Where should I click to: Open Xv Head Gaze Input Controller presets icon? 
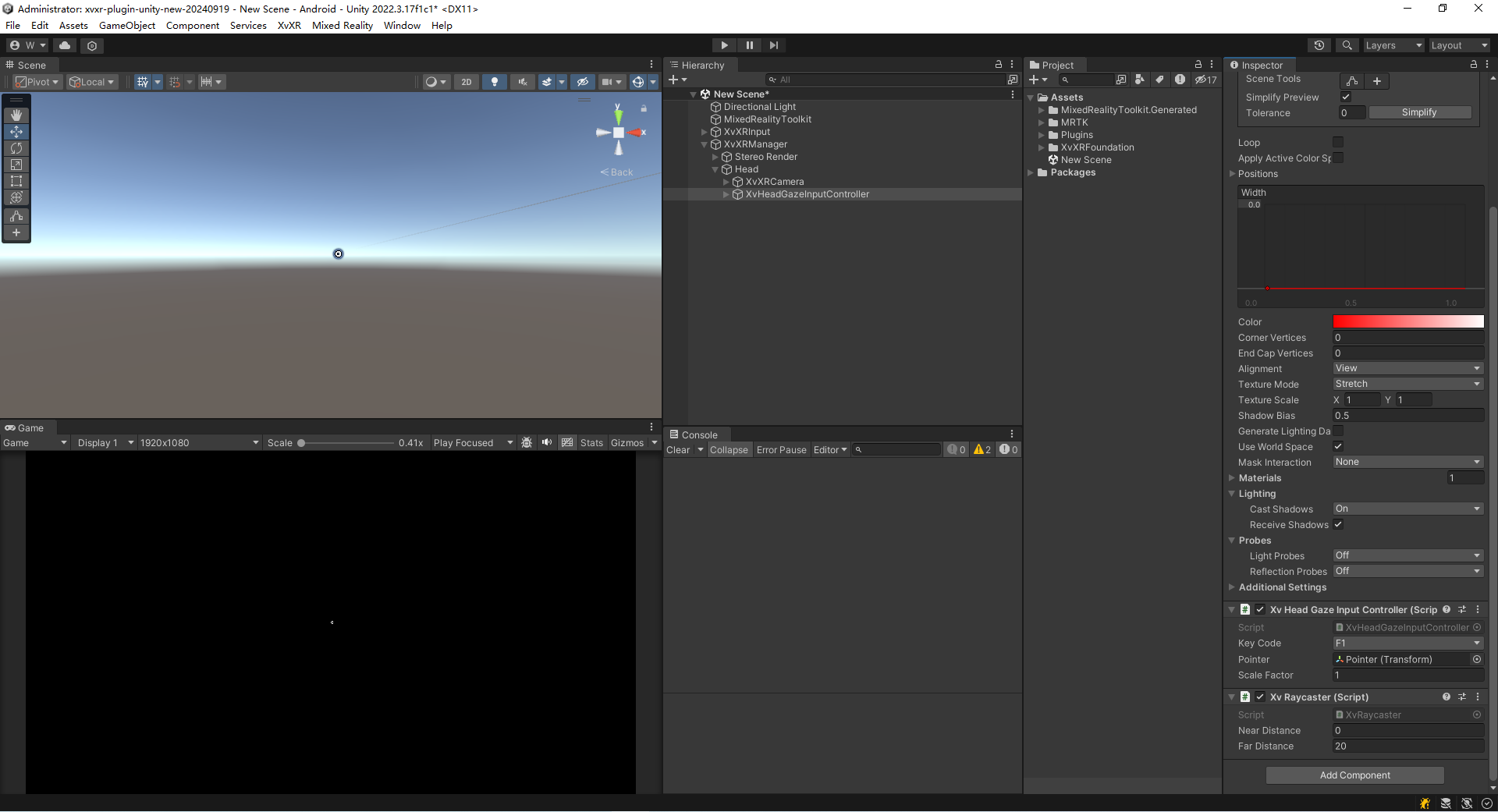pyautogui.click(x=1462, y=609)
